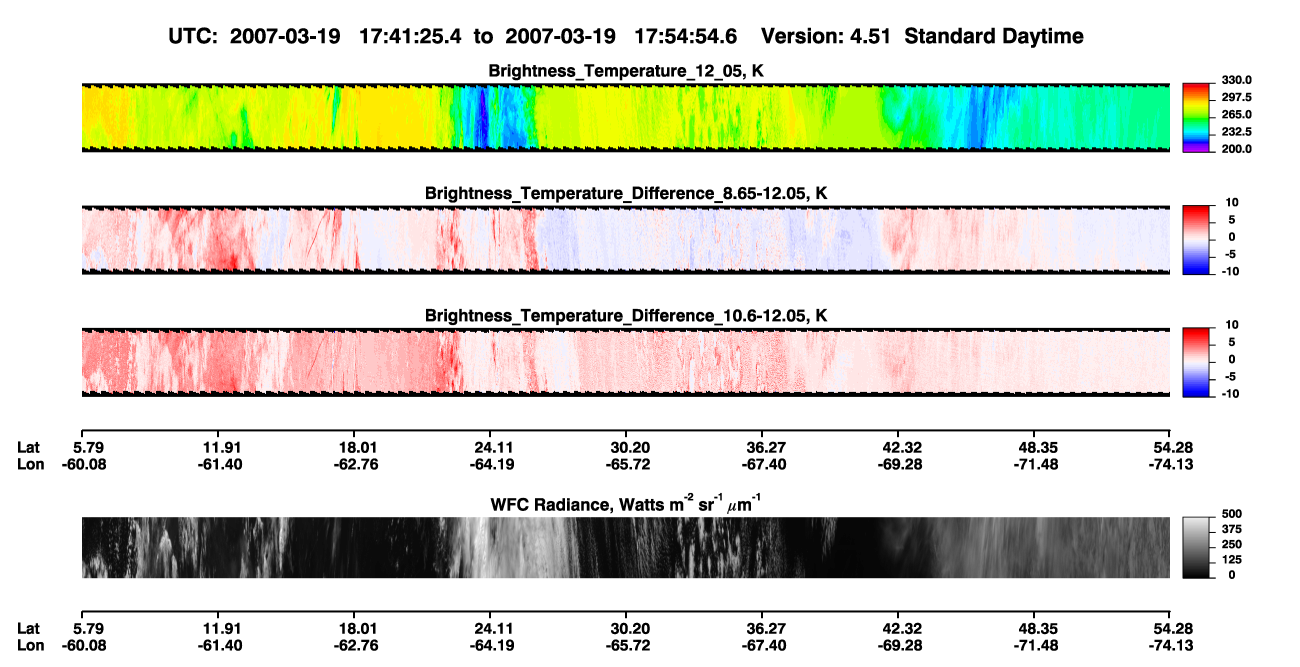Click the '232.5' color bar tick label
Screen dimensions: 1300x667
1237,131
